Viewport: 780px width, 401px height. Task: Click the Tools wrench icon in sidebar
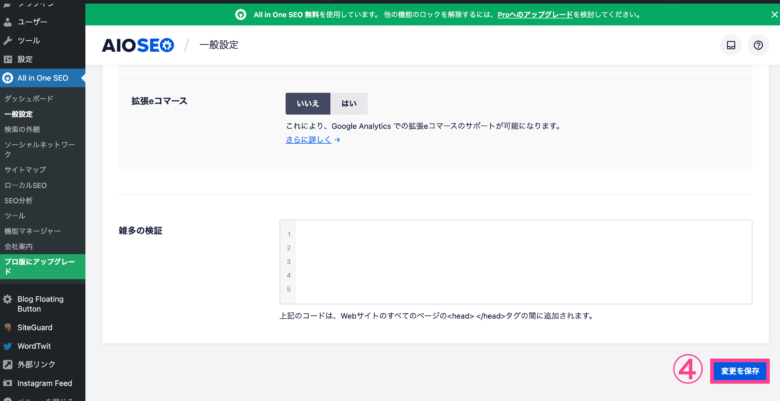[7, 40]
